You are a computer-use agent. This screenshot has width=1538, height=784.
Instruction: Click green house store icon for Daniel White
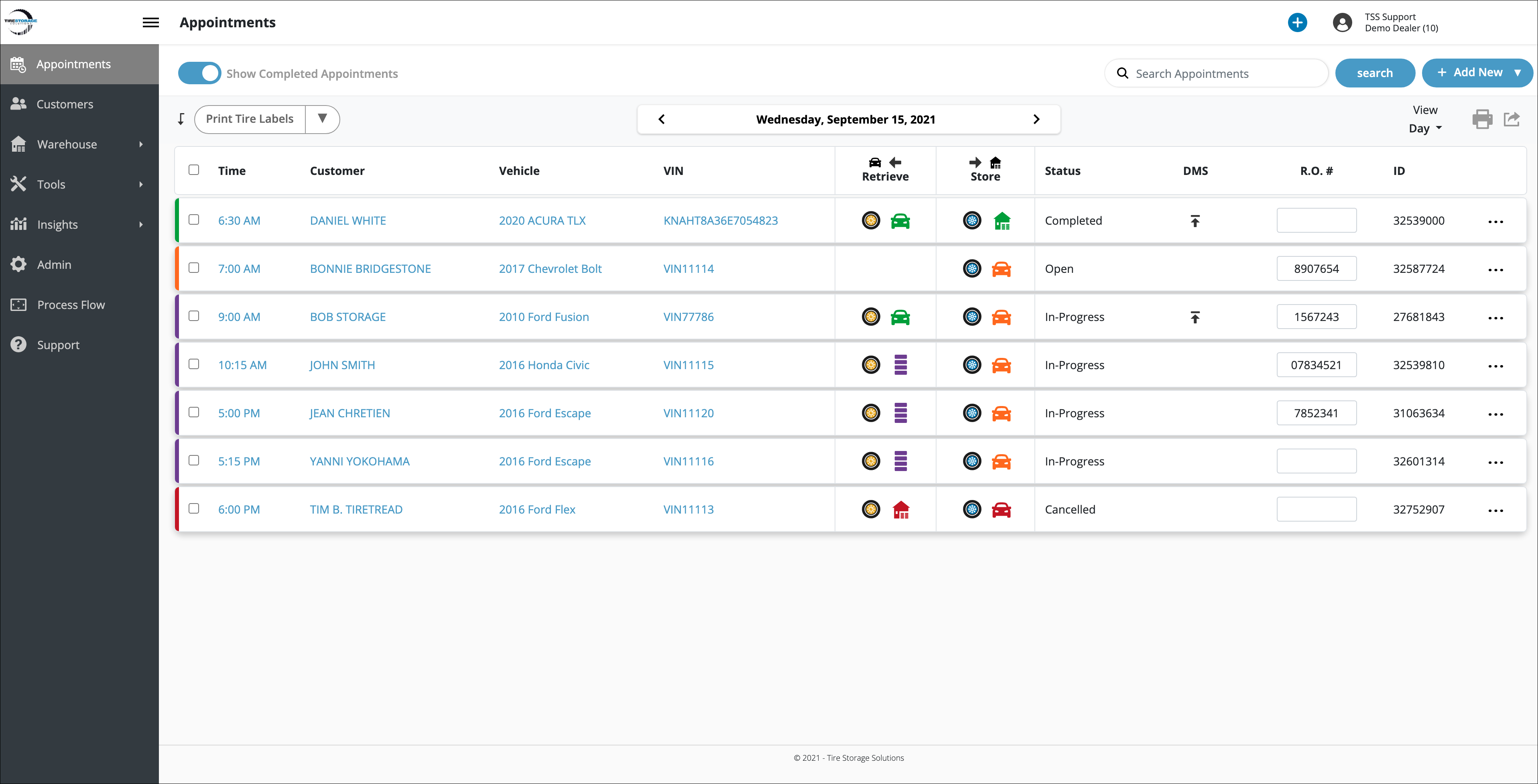pyautogui.click(x=1002, y=221)
